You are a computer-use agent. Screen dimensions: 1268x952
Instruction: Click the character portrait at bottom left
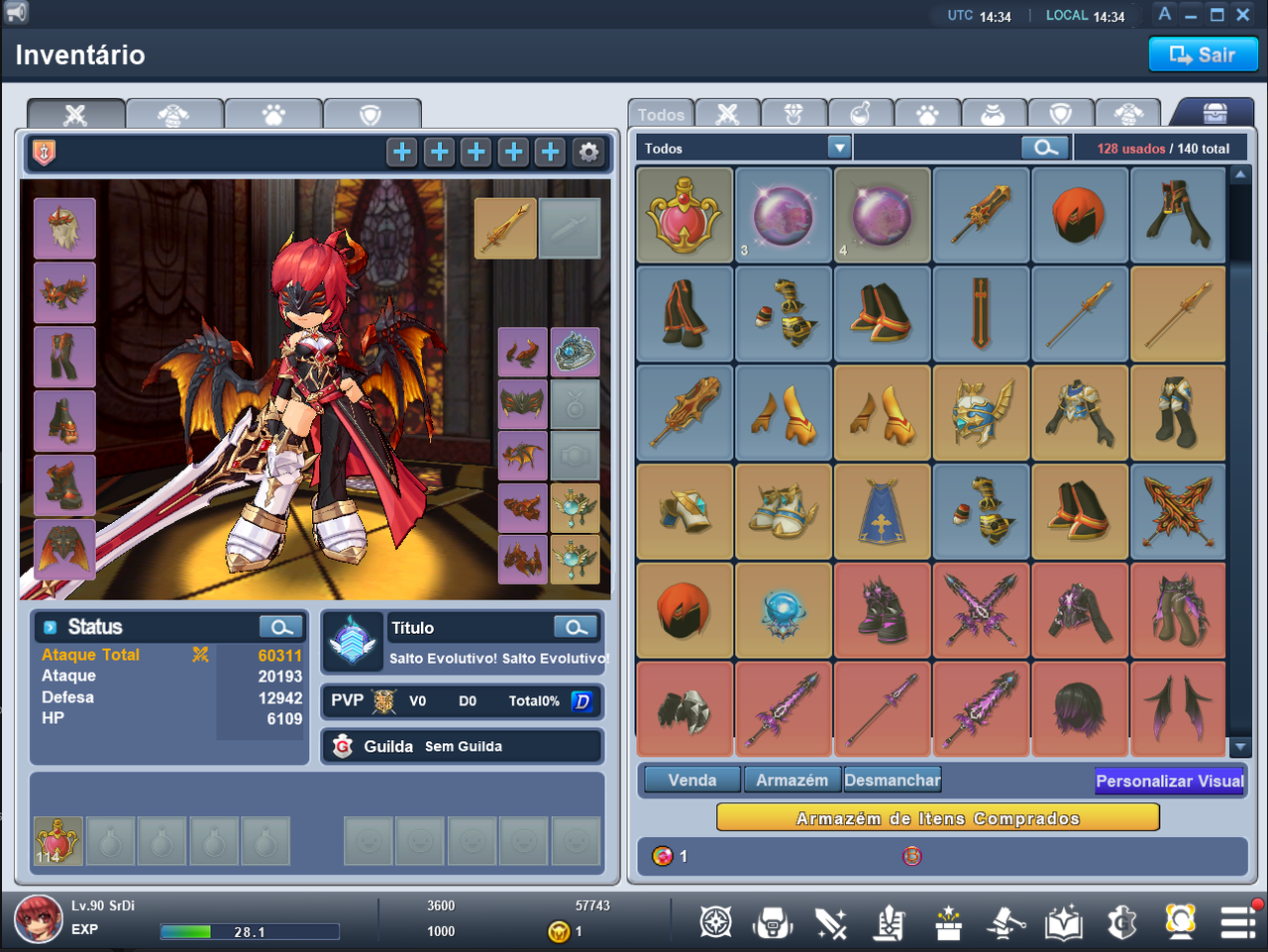click(38, 919)
